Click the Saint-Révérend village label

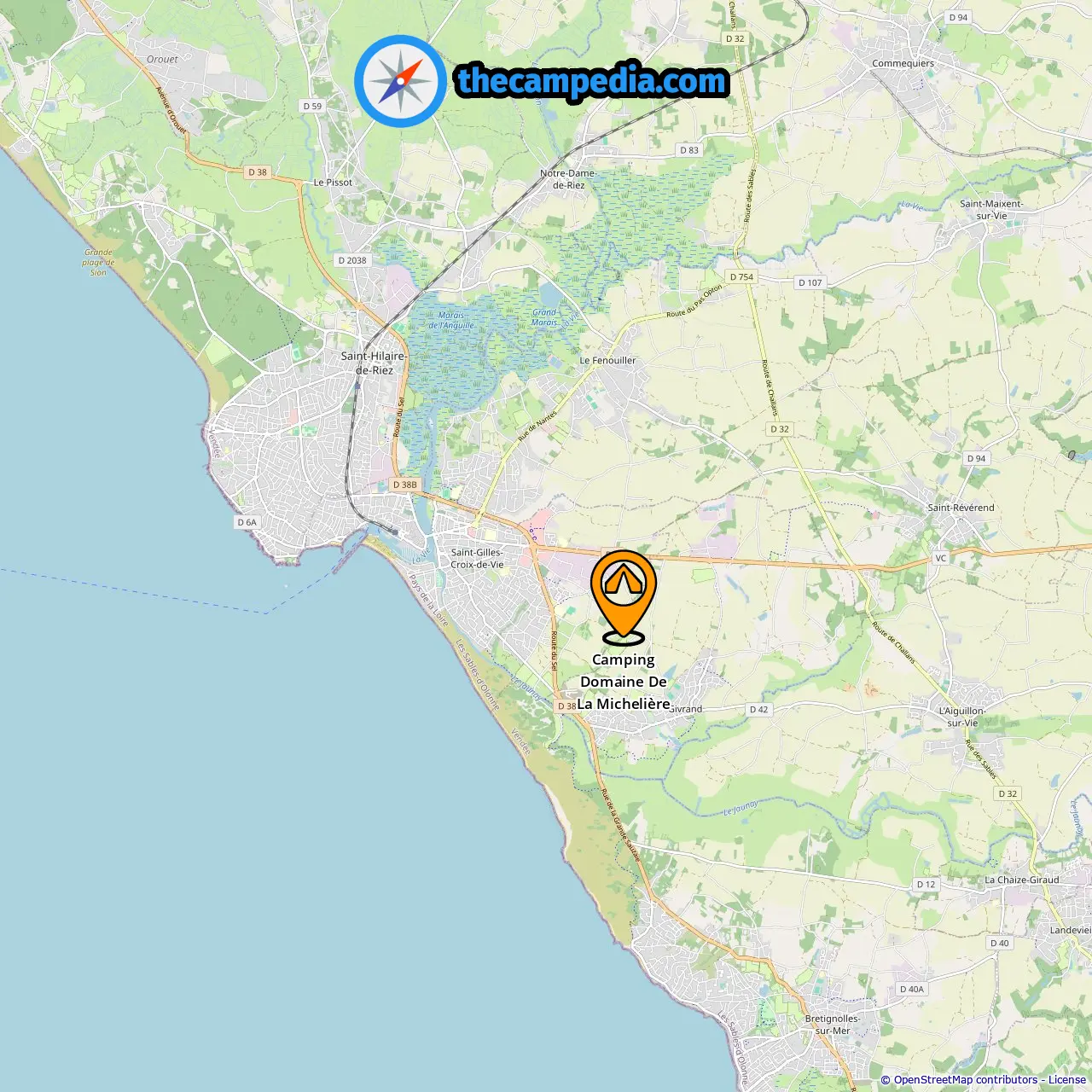tap(961, 507)
